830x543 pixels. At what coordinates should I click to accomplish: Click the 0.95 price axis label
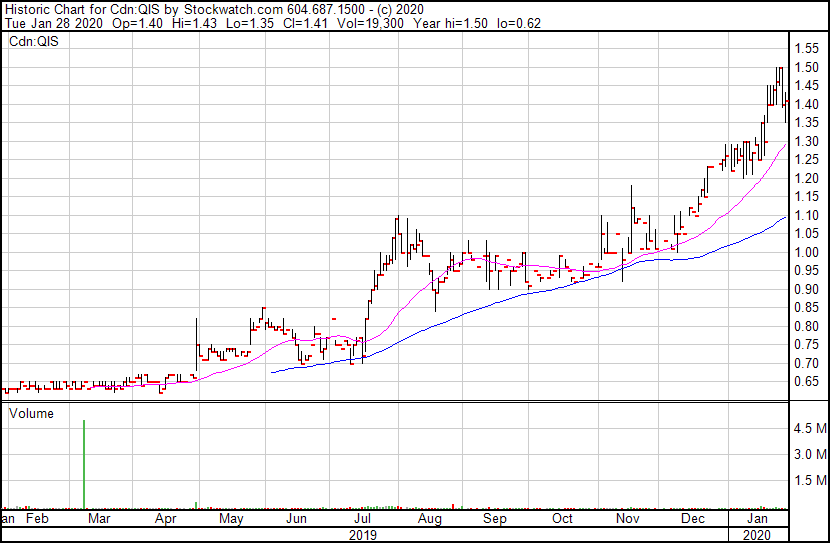807,271
